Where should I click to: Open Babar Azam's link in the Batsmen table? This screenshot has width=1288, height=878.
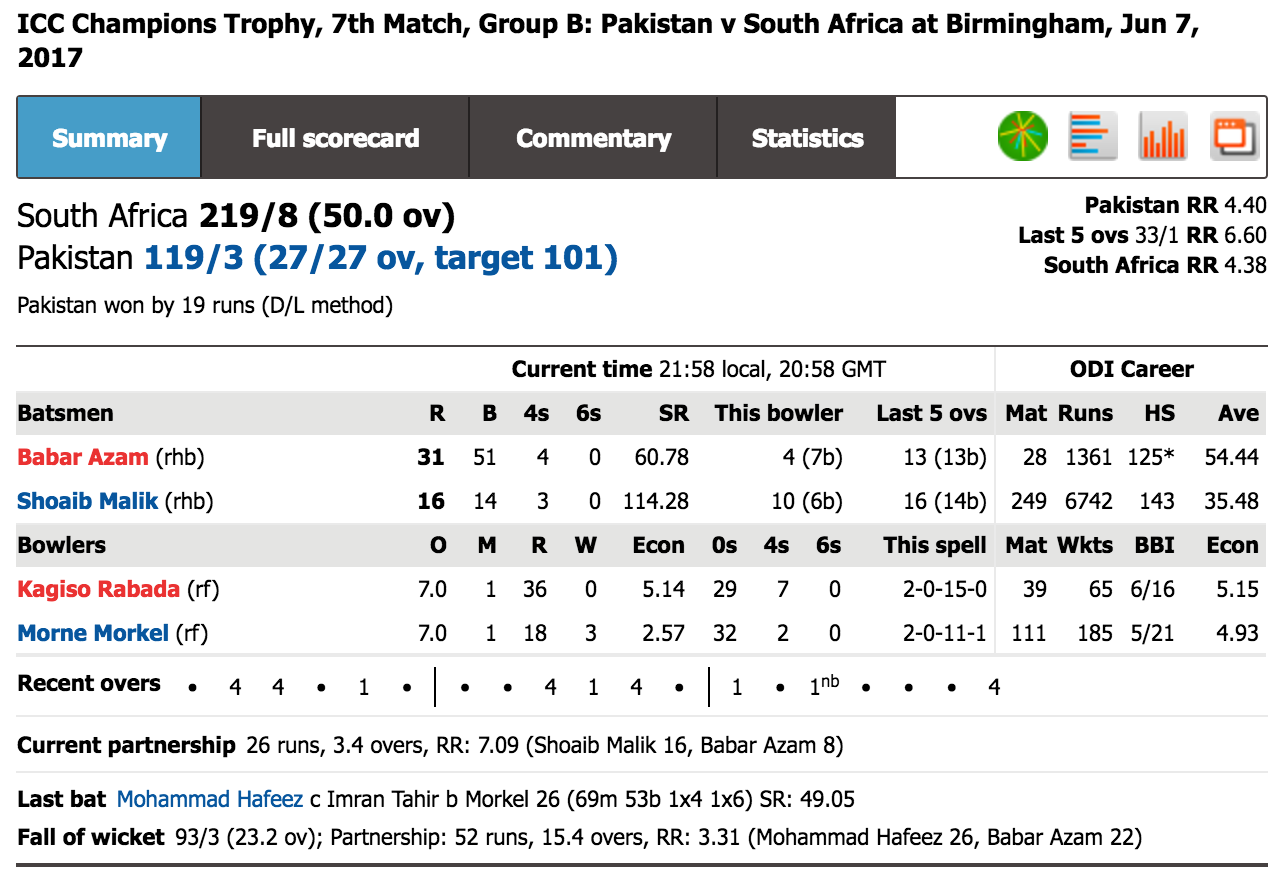tap(83, 457)
